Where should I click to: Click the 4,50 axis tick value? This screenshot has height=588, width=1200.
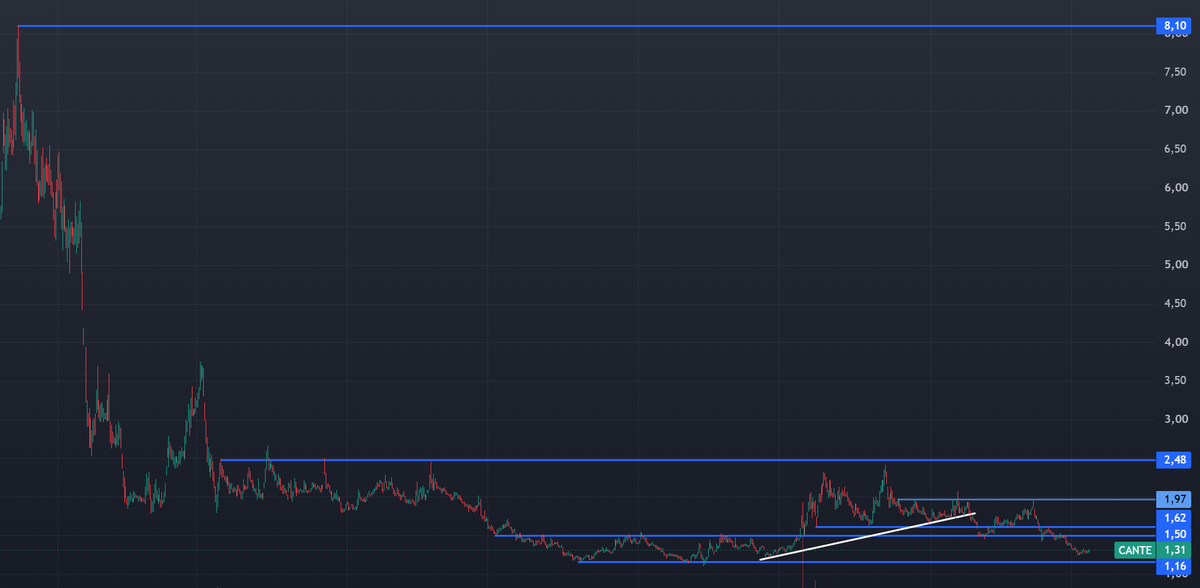[x=1175, y=304]
